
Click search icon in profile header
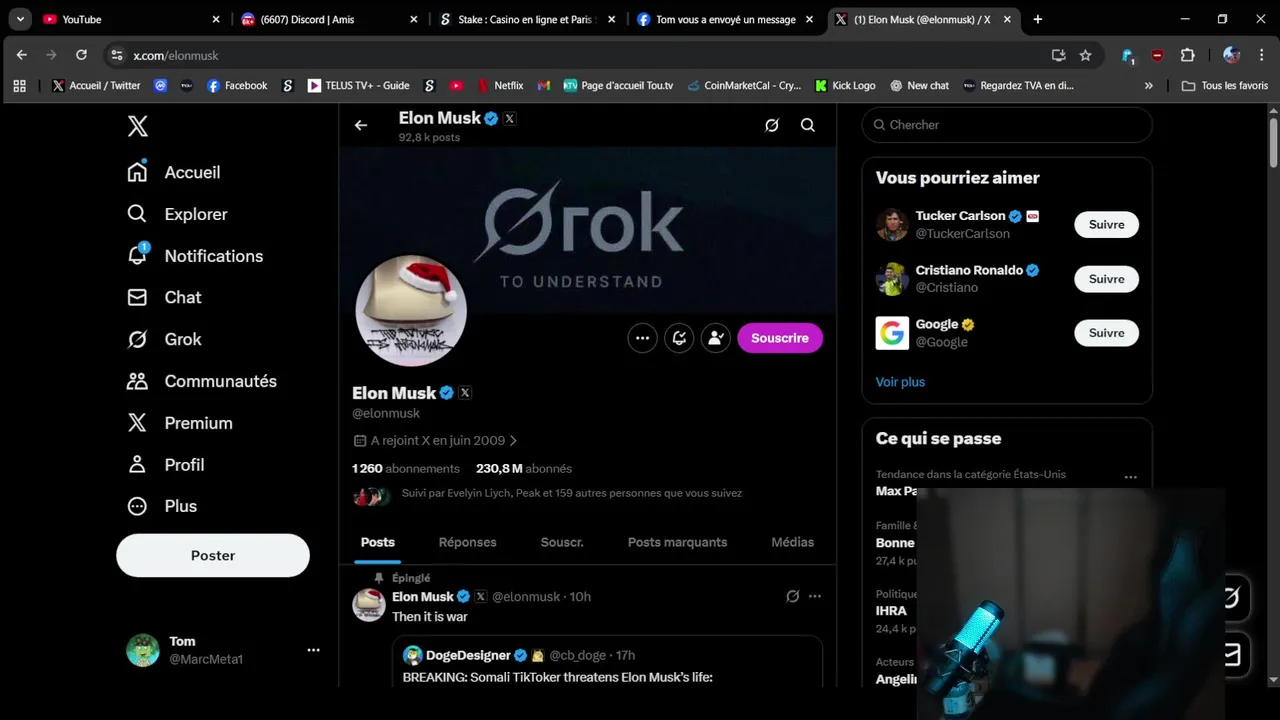(x=808, y=125)
